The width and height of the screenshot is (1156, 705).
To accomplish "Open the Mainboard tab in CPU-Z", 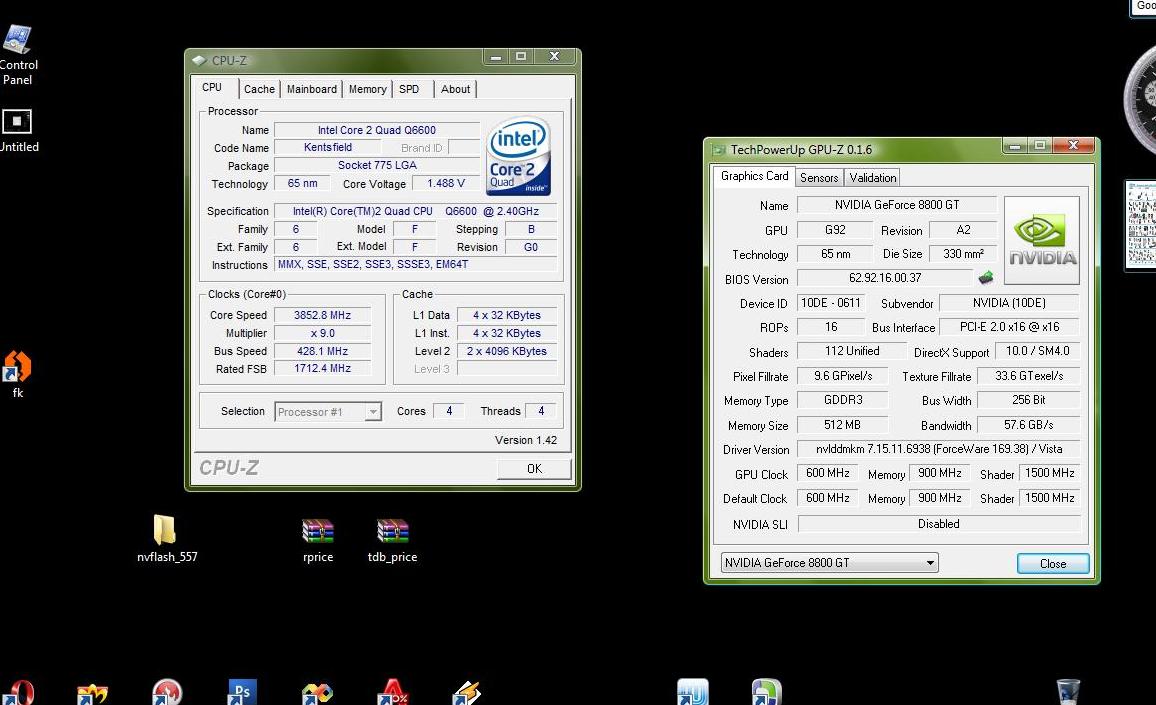I will click(x=312, y=89).
